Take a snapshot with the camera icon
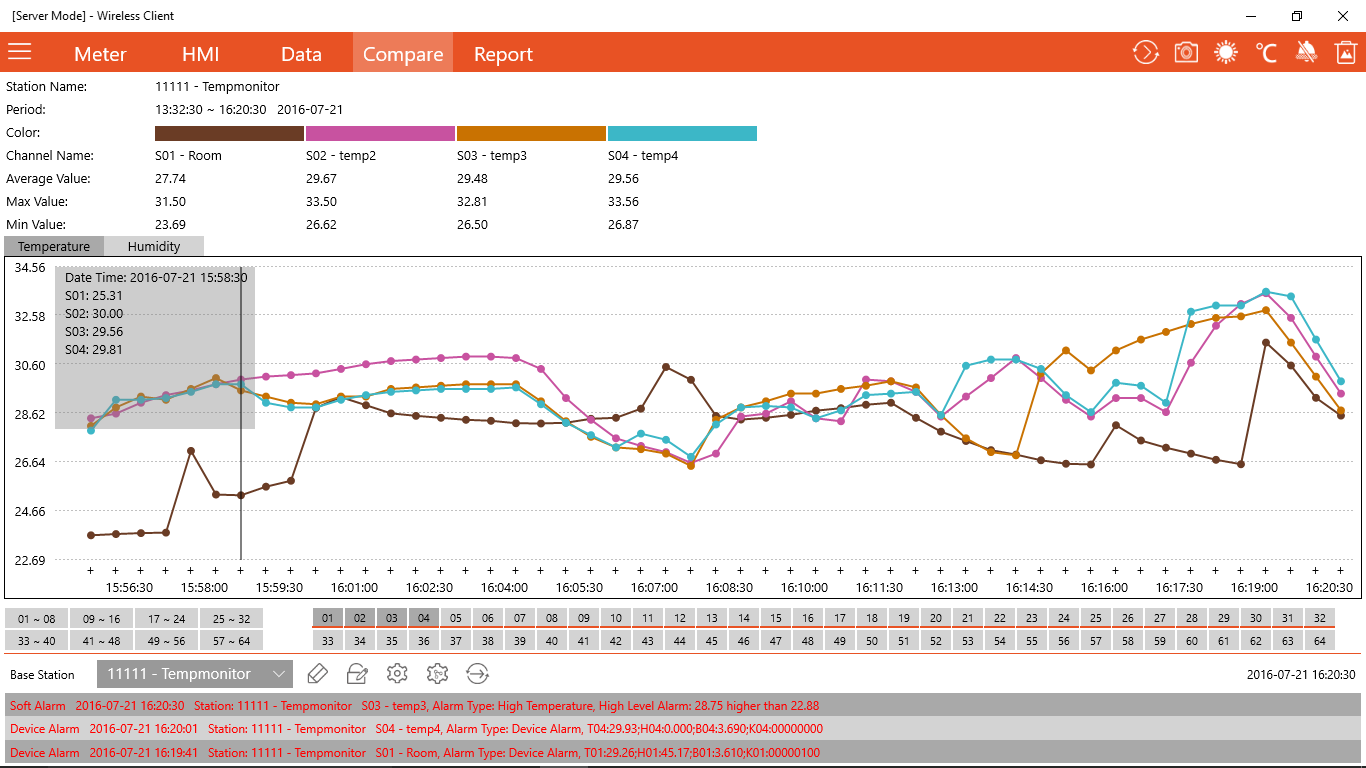Screen dimensions: 1366x768 coord(1186,53)
